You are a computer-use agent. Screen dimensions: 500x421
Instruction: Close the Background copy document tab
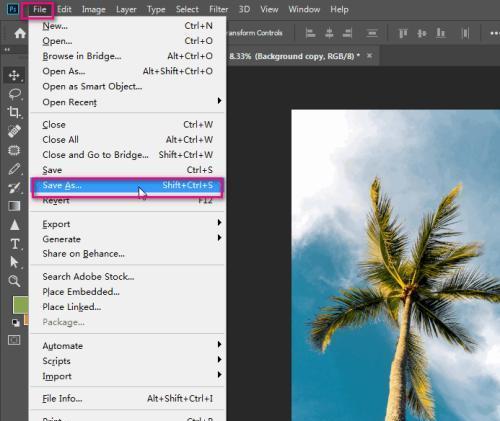pos(369,56)
